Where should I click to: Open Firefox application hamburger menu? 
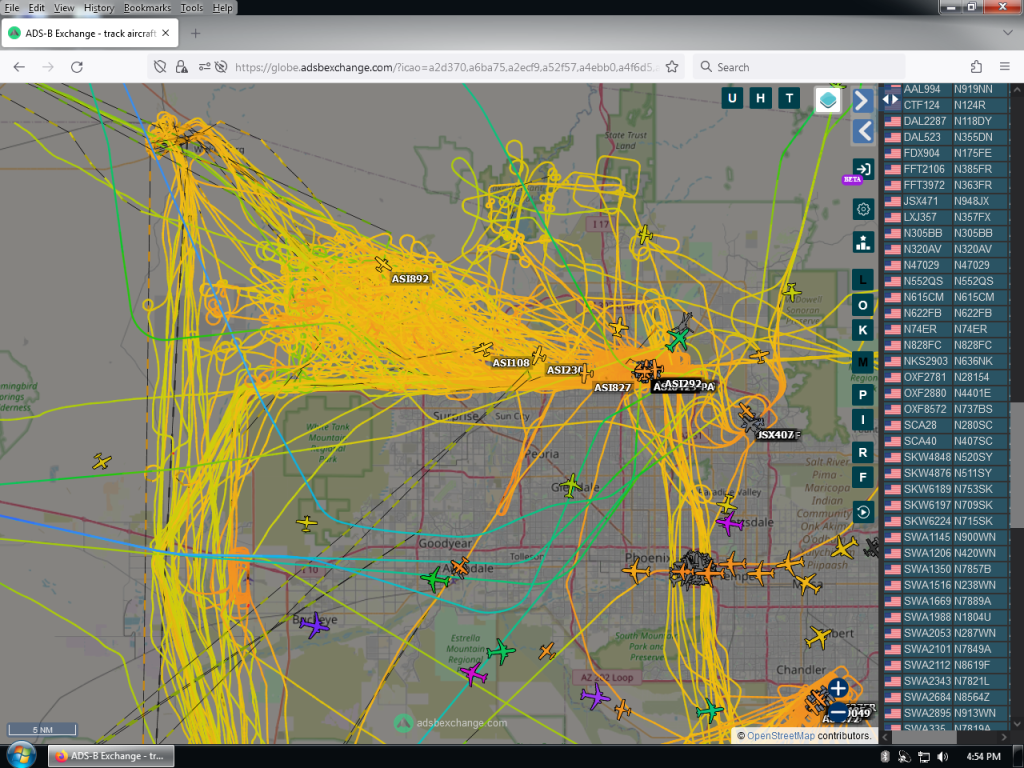click(x=1005, y=67)
